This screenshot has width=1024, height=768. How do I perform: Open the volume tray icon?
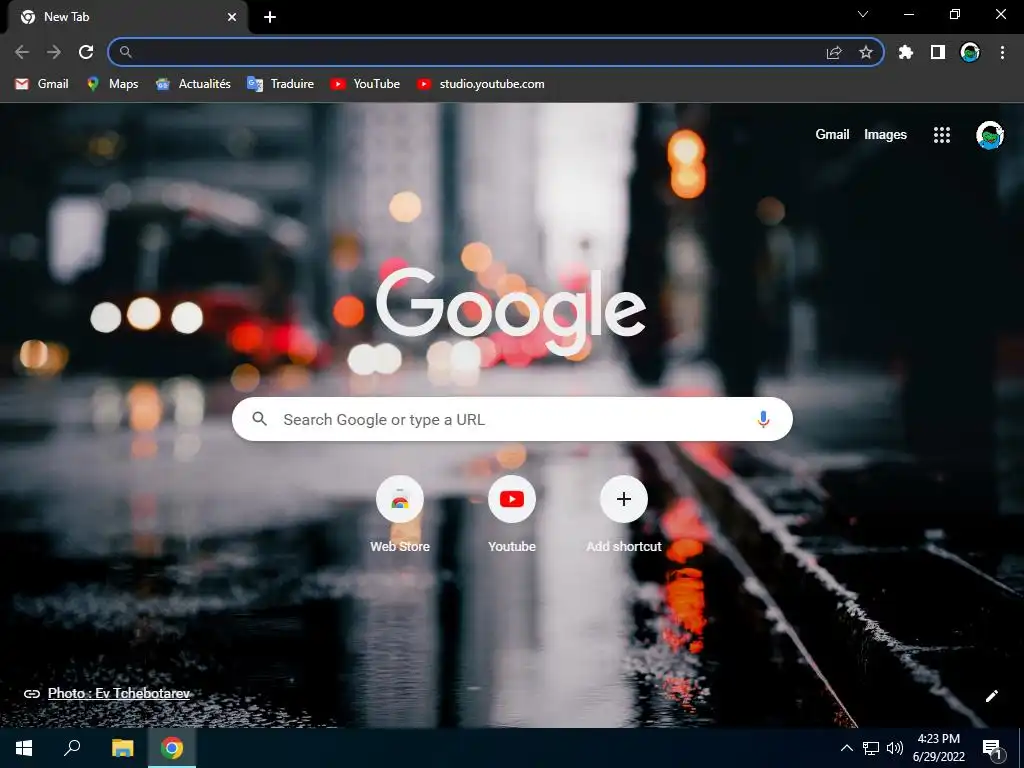point(895,748)
